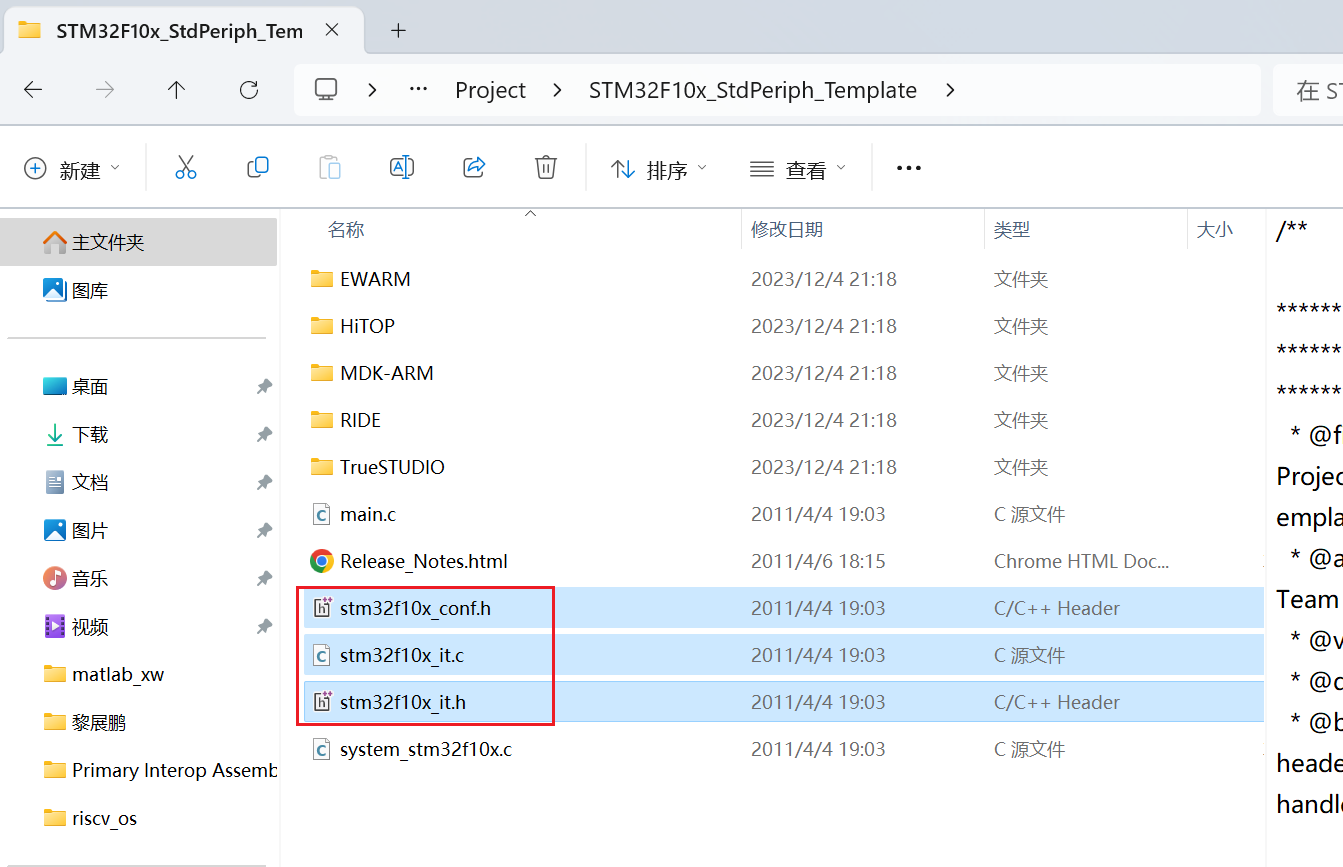Click the search box at top right

point(1308,91)
